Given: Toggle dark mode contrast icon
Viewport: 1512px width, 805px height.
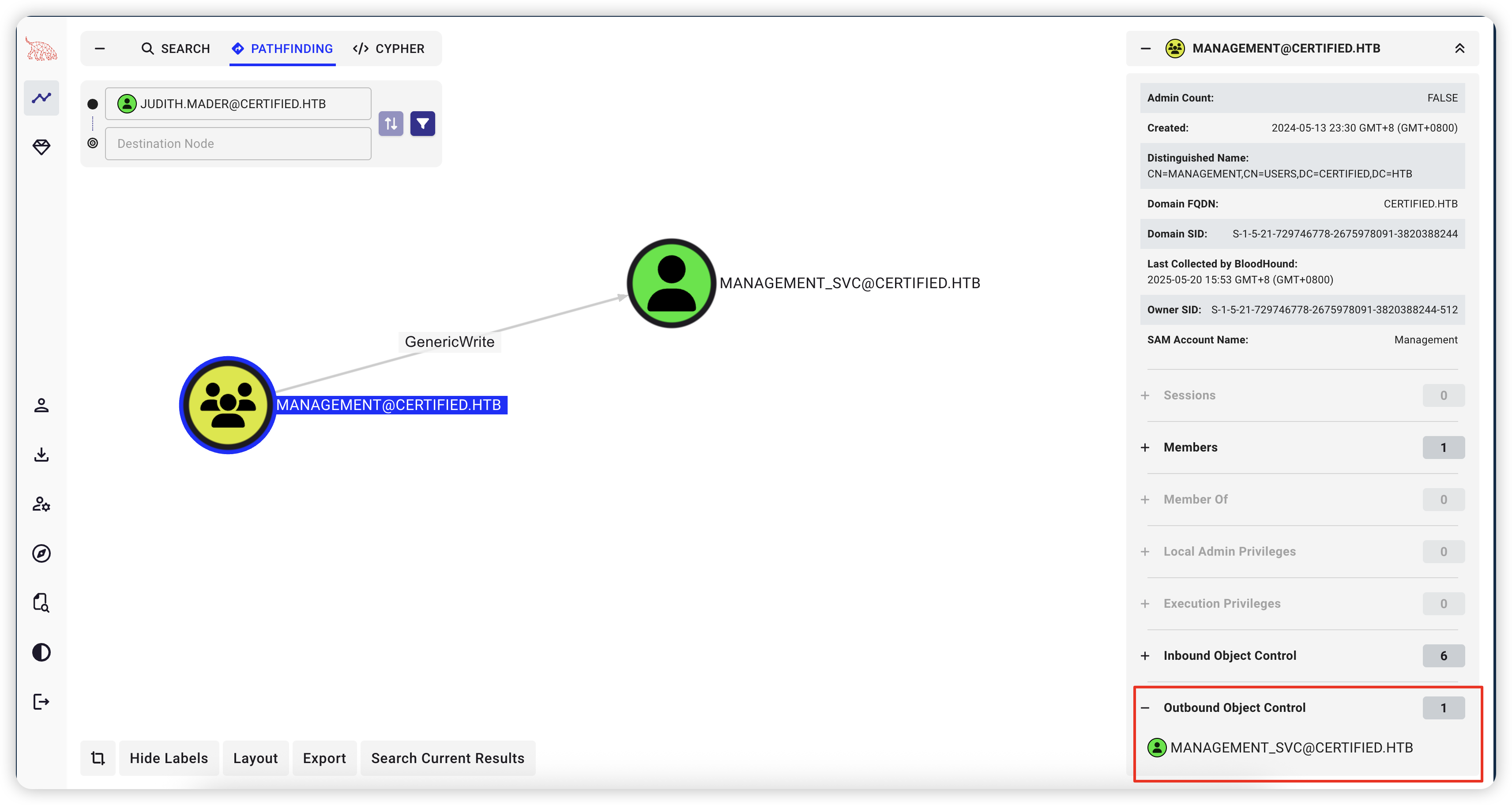Looking at the screenshot, I should coord(41,652).
